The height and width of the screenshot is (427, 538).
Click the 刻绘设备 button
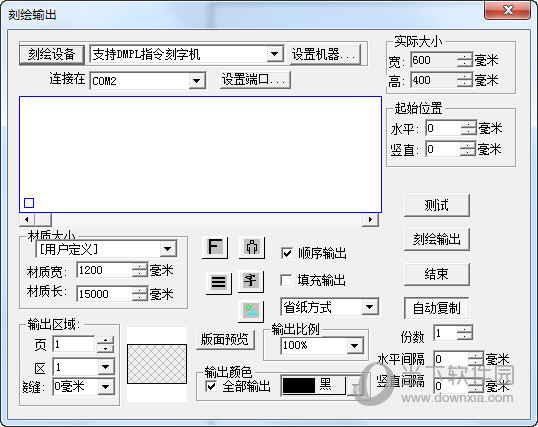tap(52, 54)
